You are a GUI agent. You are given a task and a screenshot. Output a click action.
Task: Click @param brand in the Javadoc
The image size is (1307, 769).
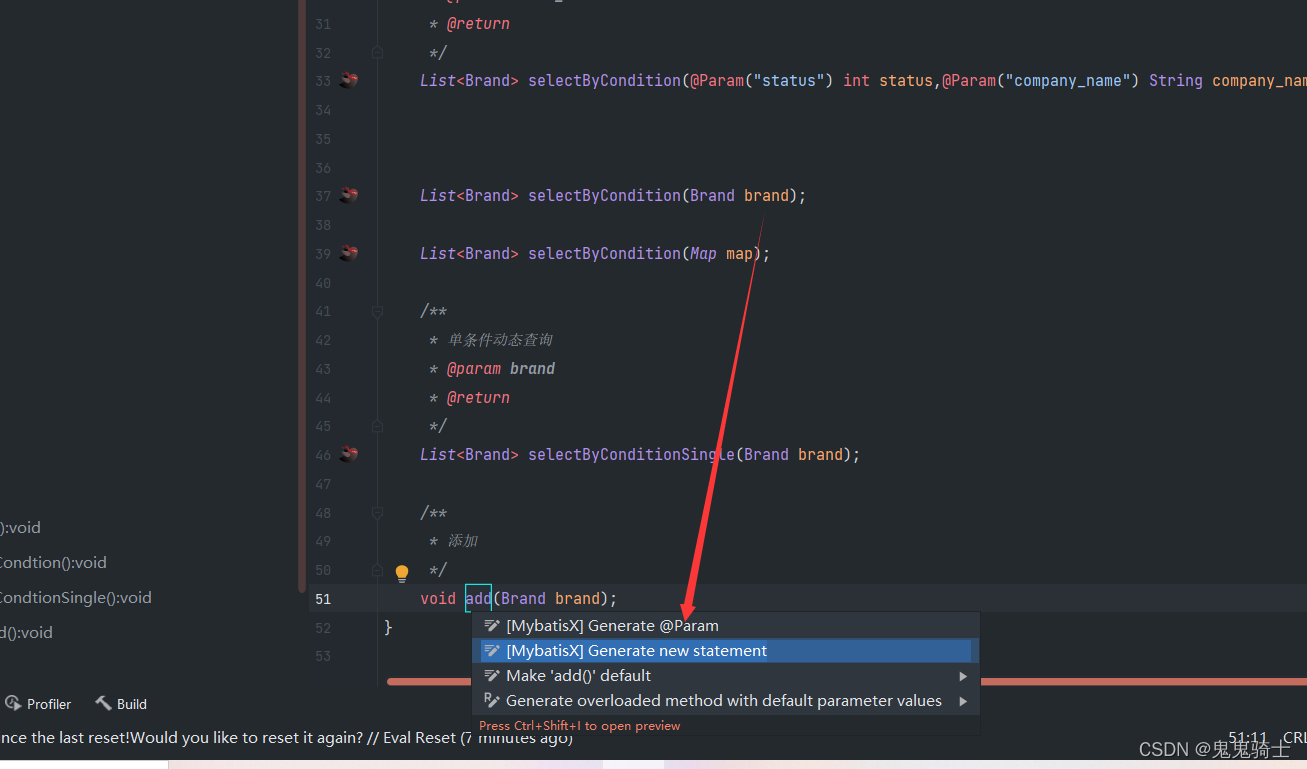501,368
